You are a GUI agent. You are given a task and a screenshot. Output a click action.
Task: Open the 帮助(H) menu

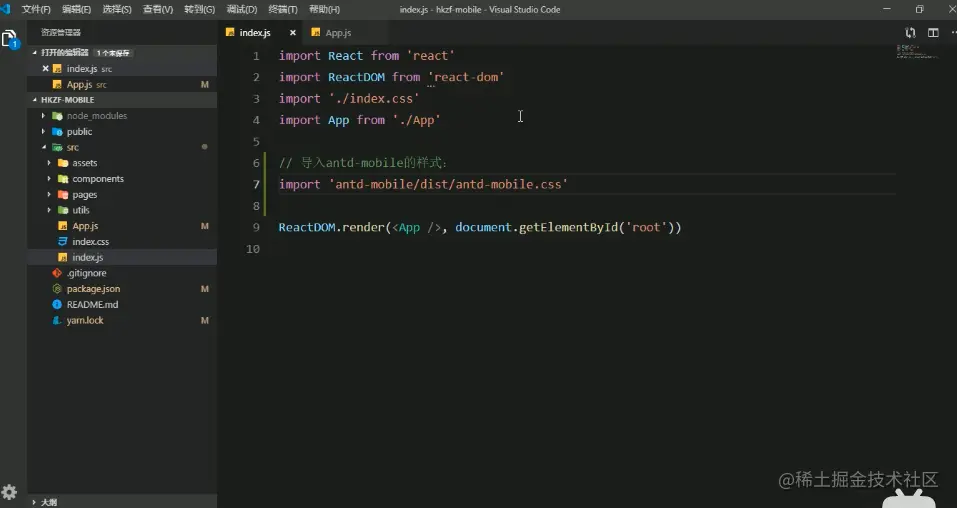click(325, 10)
